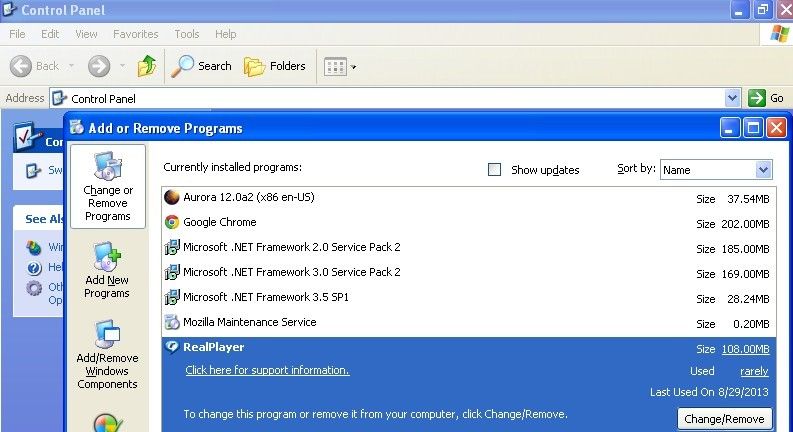Click the Last Used On 8/29/2013 text
Viewport: 793px width, 432px height.
(x=709, y=392)
